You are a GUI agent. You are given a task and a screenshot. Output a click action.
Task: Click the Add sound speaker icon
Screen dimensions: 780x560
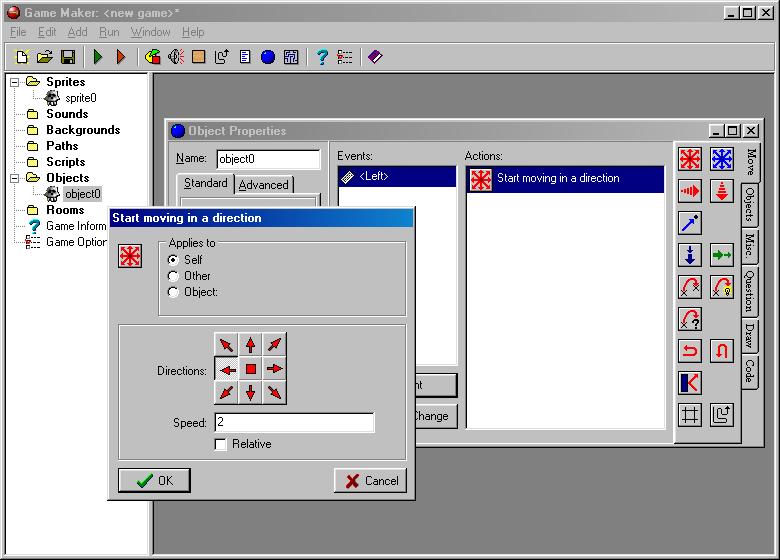[x=176, y=57]
